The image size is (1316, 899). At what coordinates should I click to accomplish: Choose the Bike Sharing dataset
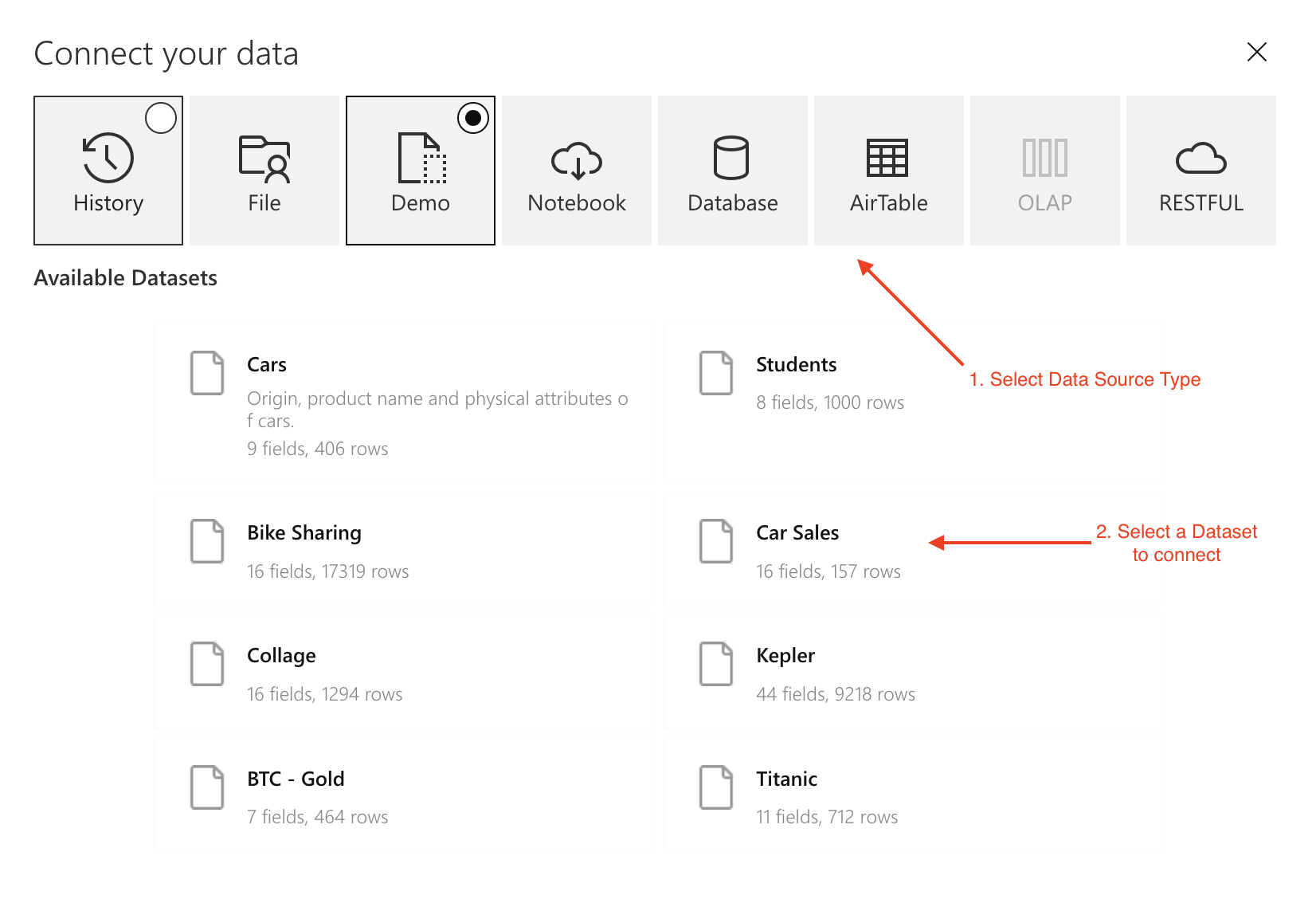(x=402, y=551)
